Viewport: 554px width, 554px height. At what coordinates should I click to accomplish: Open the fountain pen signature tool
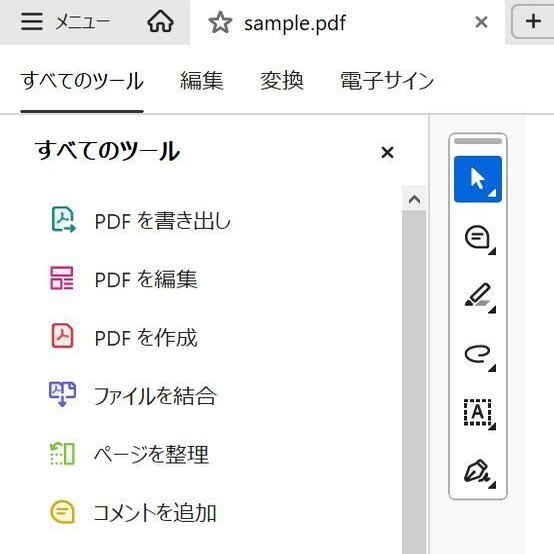478,472
